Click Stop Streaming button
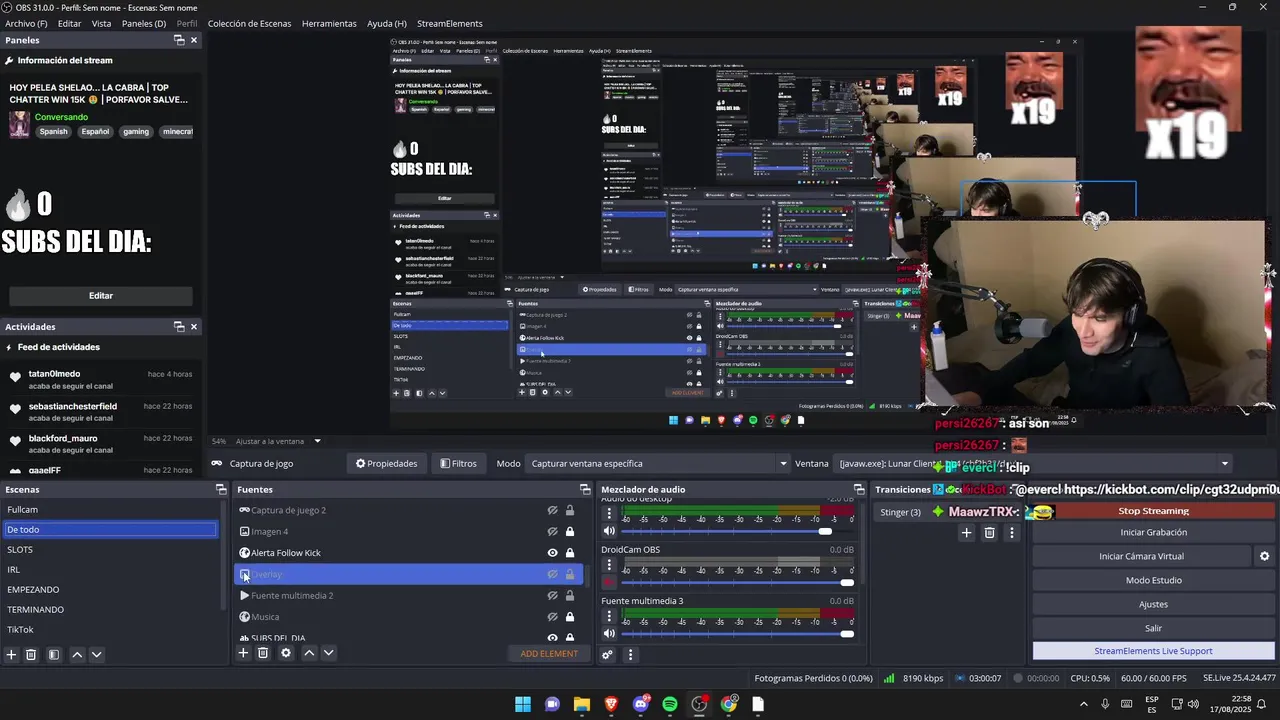 [1153, 511]
